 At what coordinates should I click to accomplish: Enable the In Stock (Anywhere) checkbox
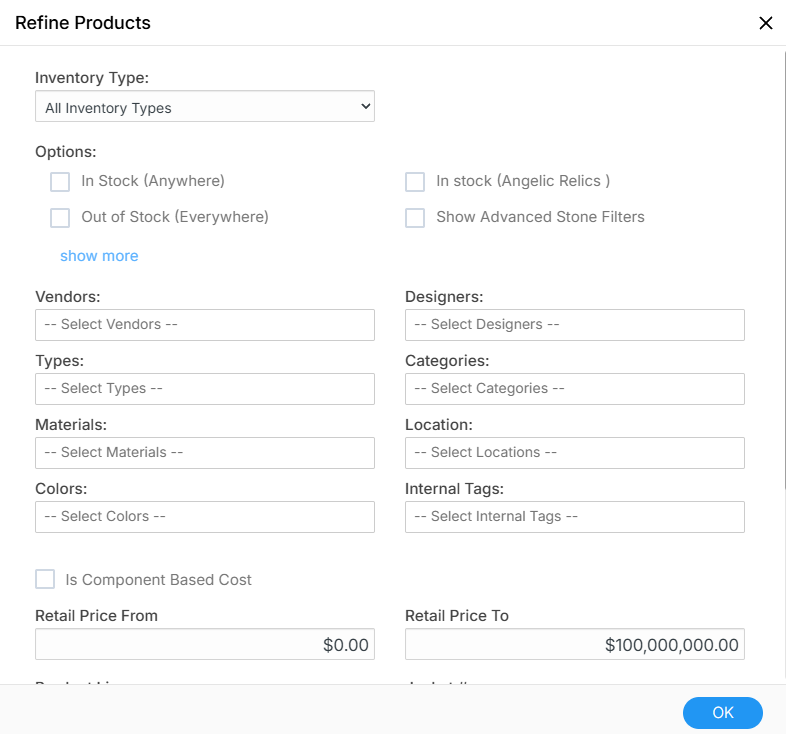61,182
